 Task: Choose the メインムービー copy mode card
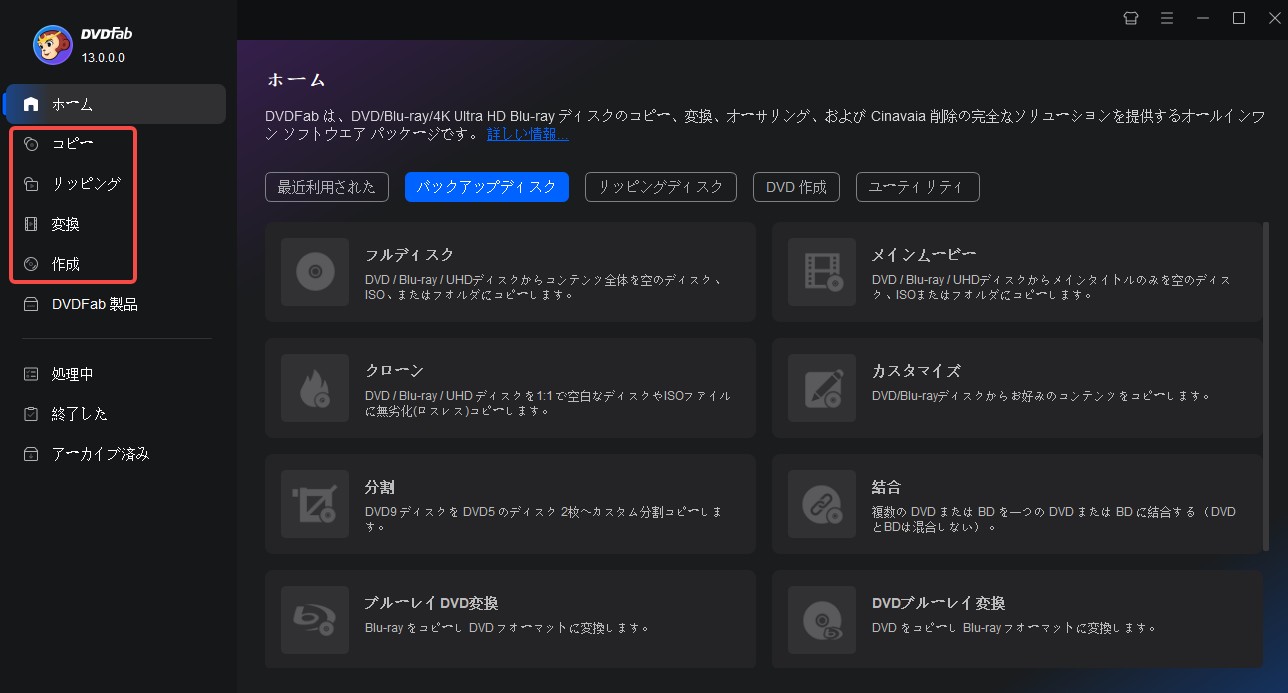[1017, 272]
